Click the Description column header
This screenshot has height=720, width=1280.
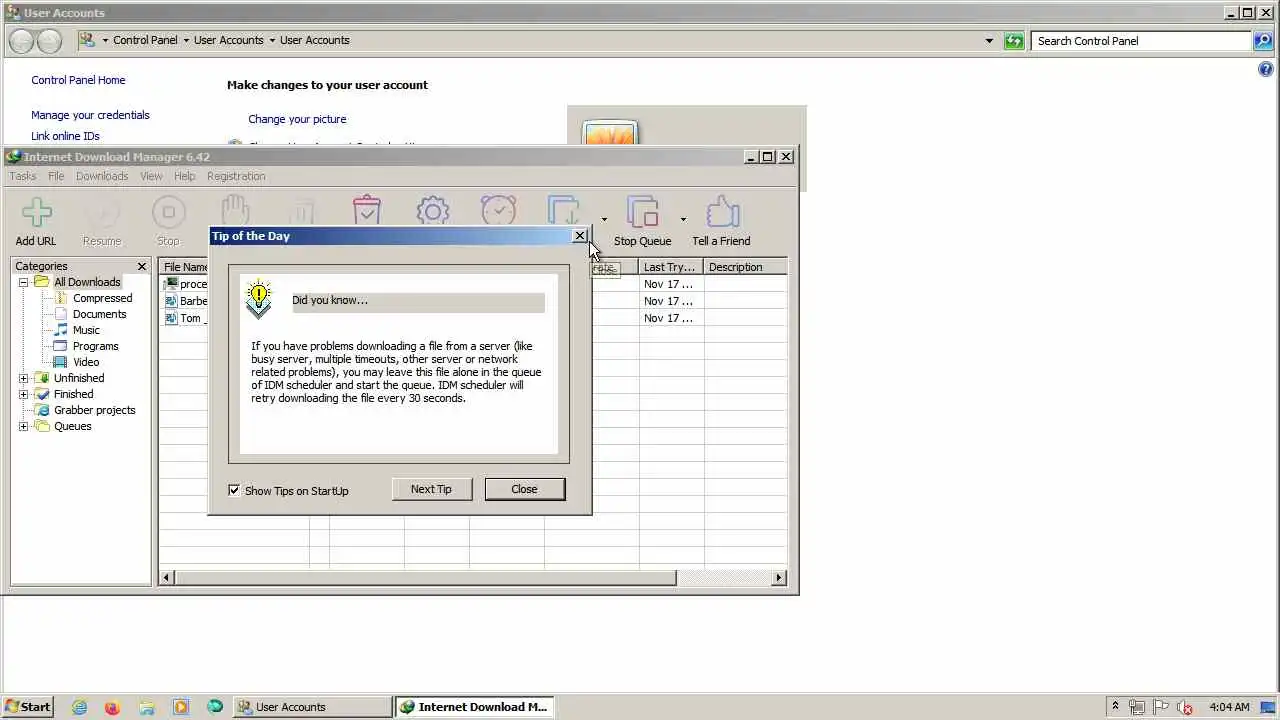click(745, 267)
